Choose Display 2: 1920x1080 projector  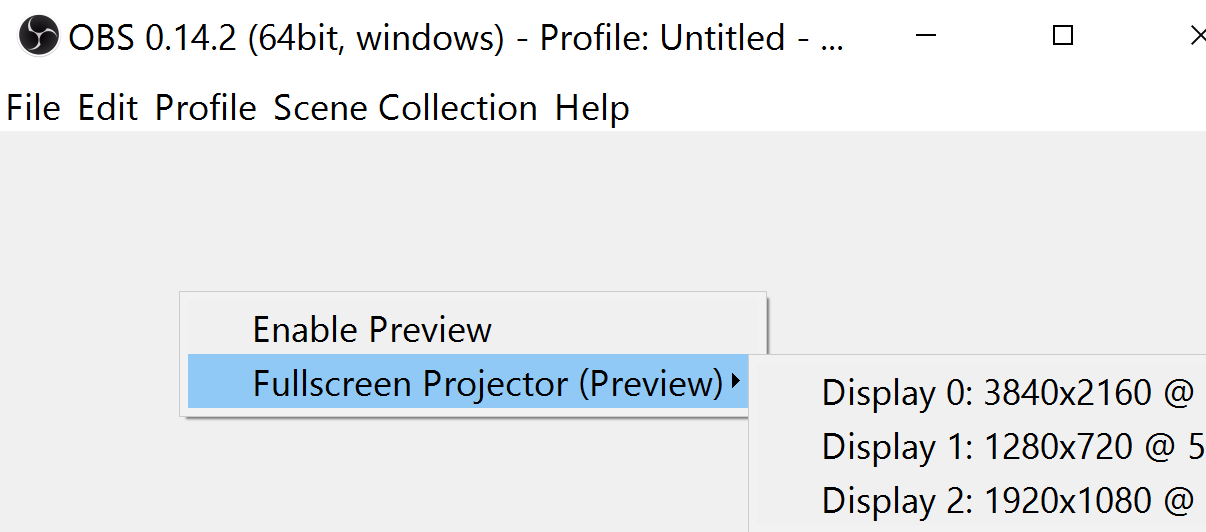[1009, 499]
